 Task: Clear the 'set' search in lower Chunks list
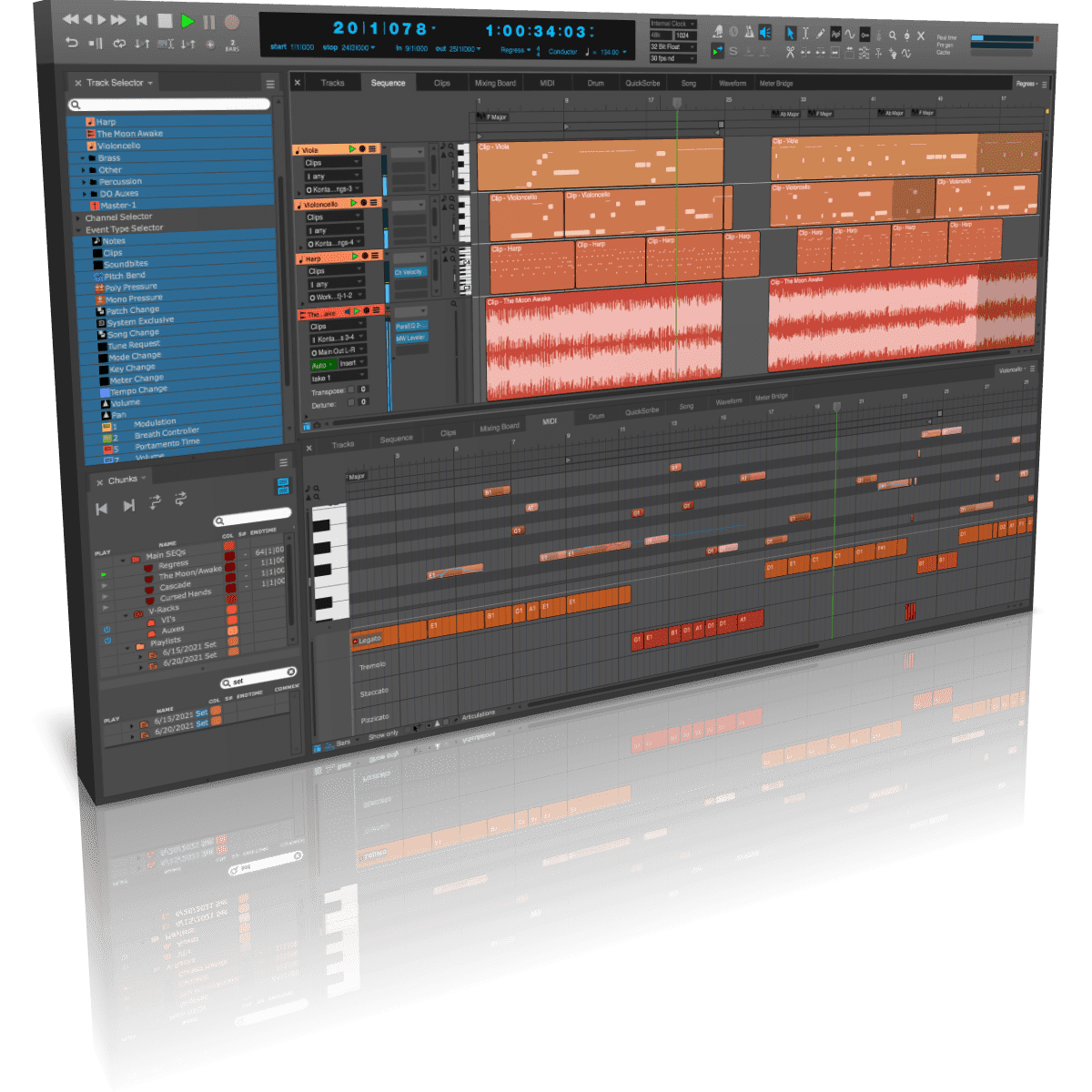click(291, 672)
